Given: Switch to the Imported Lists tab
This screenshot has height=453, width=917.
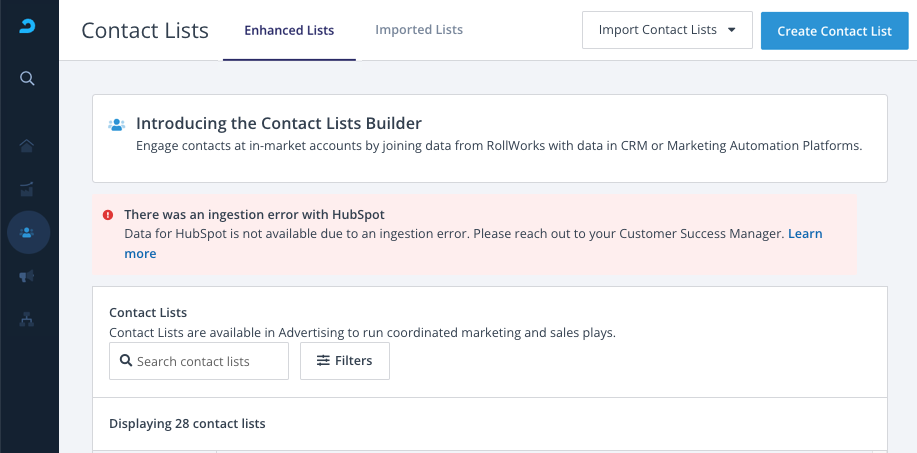Looking at the screenshot, I should click(419, 30).
